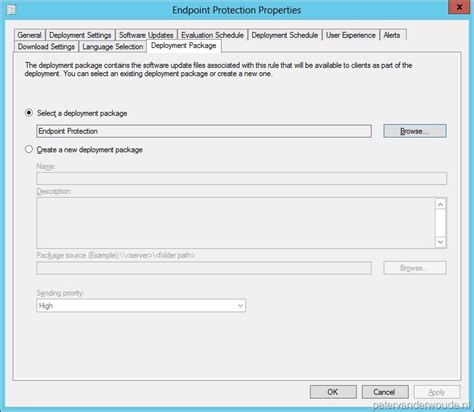Viewport: 474px width, 412px height.
Task: Open the Alerts tab
Action: coord(392,35)
